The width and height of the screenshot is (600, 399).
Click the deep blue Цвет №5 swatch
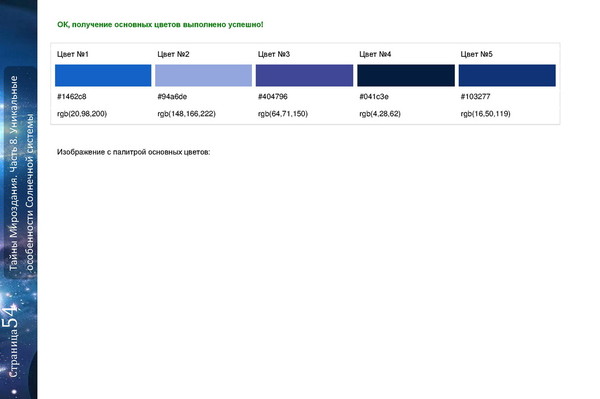pos(507,75)
